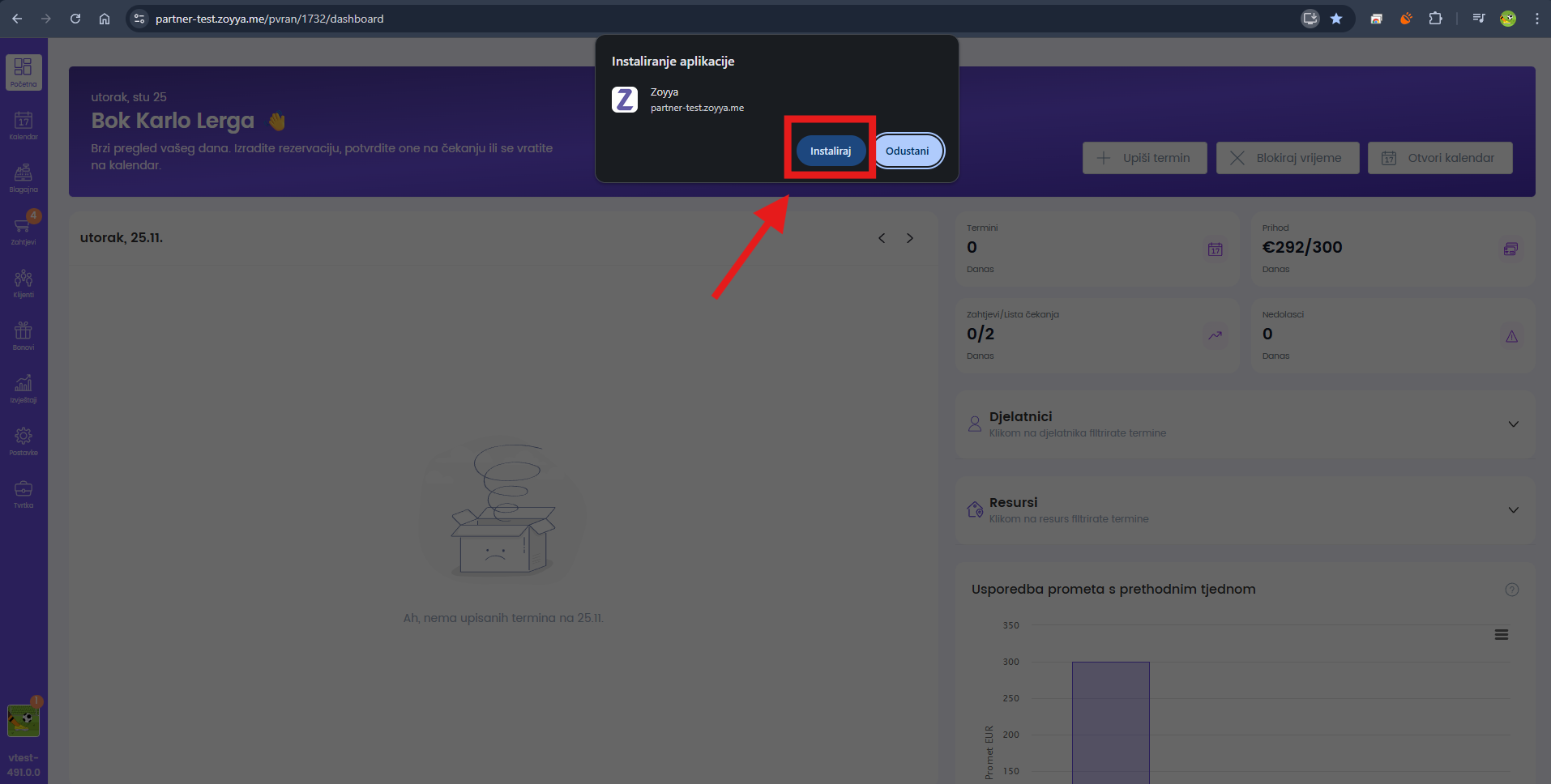Click the install app icon in address bar
The height and width of the screenshot is (784, 1551).
tap(1310, 19)
